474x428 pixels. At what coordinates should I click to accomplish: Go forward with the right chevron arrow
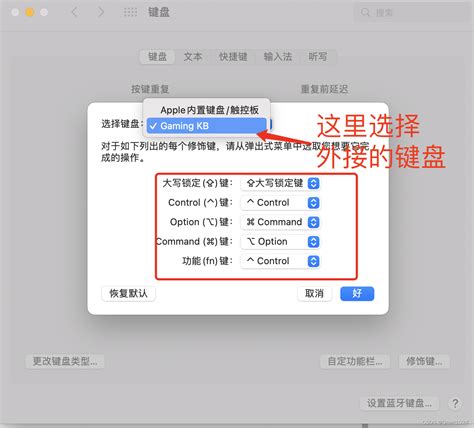100,13
